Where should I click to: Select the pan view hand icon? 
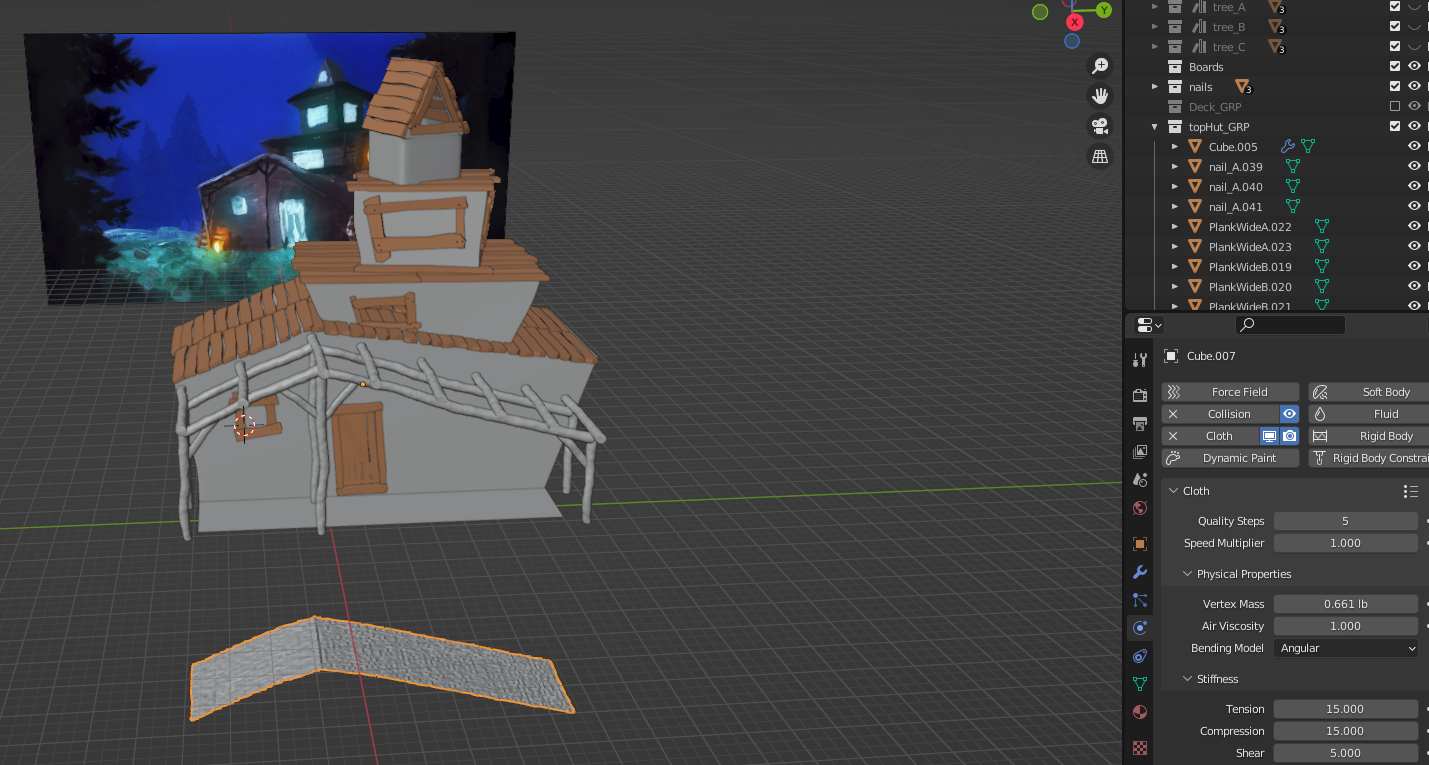click(x=1100, y=96)
